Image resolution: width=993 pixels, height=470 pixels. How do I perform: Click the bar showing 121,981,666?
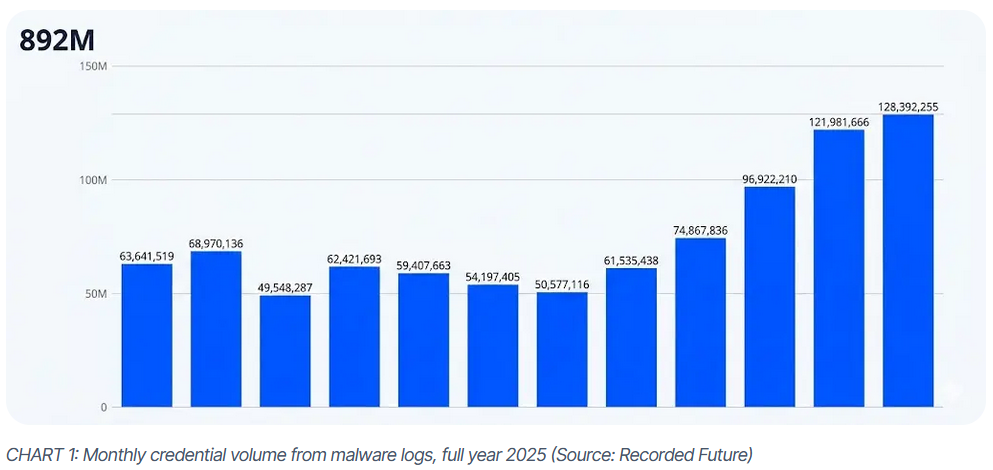(838, 268)
